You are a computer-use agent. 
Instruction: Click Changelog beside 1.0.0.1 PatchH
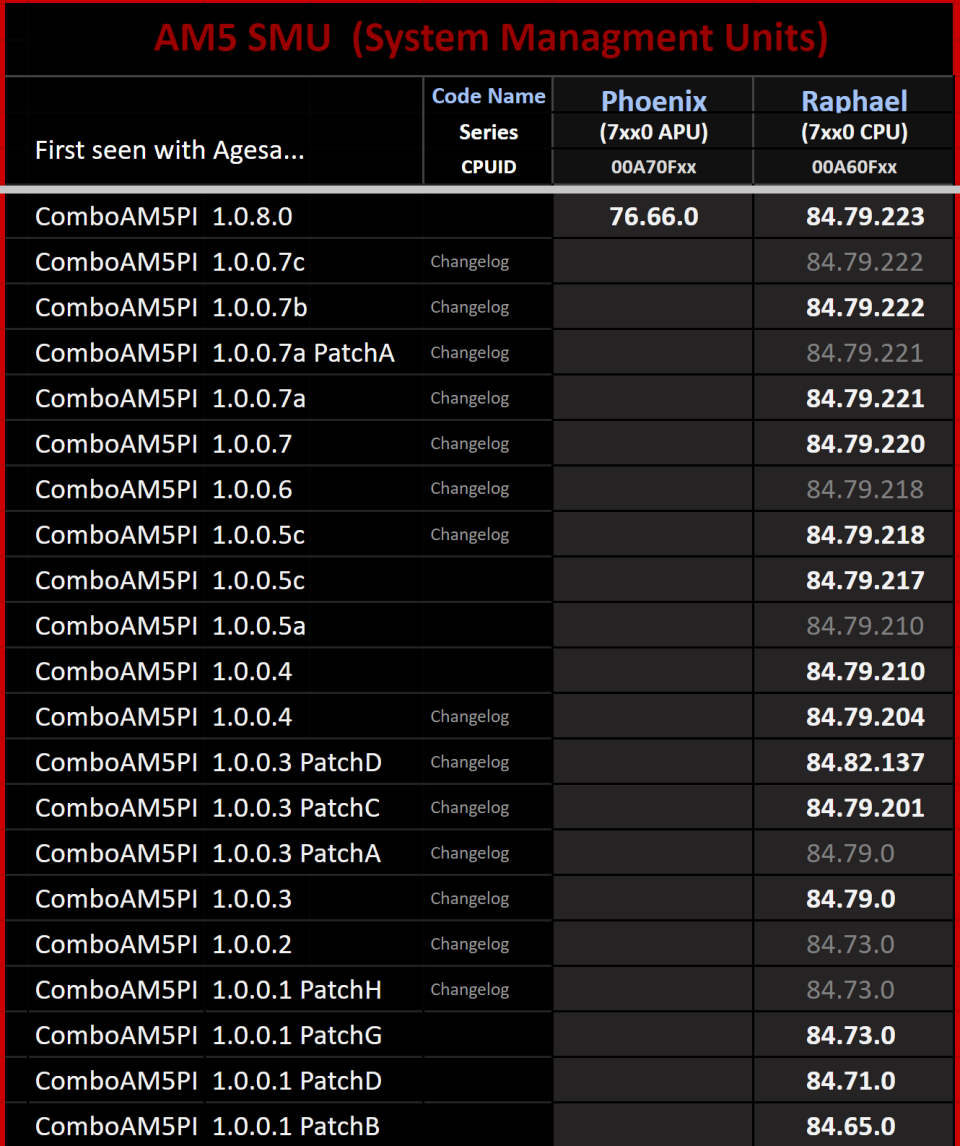point(469,989)
